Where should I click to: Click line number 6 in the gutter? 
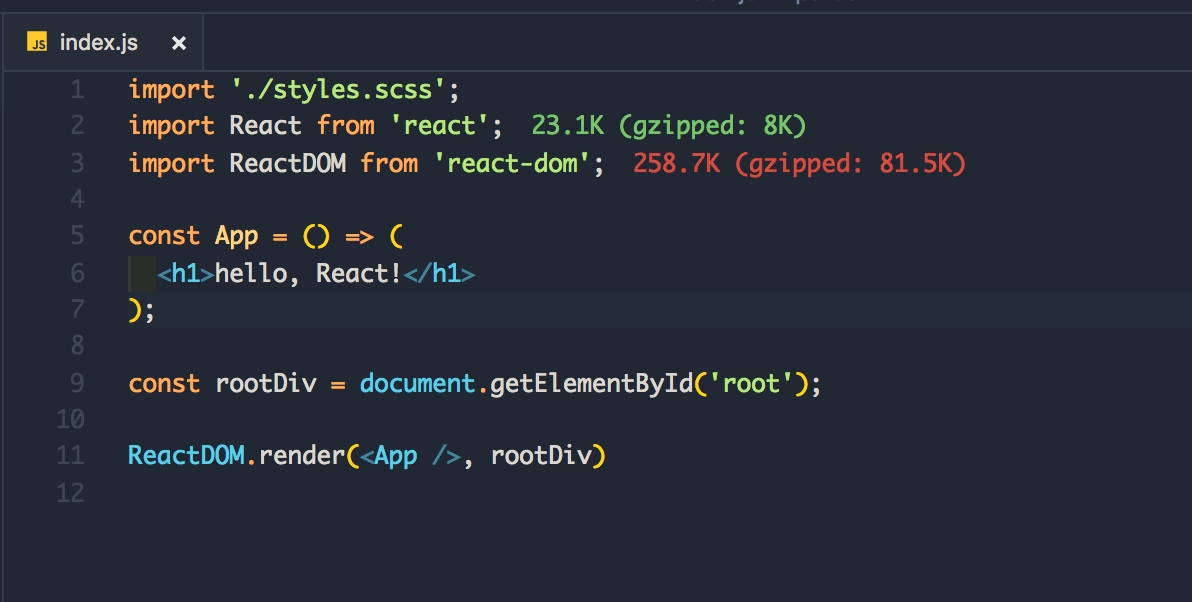[x=77, y=274]
